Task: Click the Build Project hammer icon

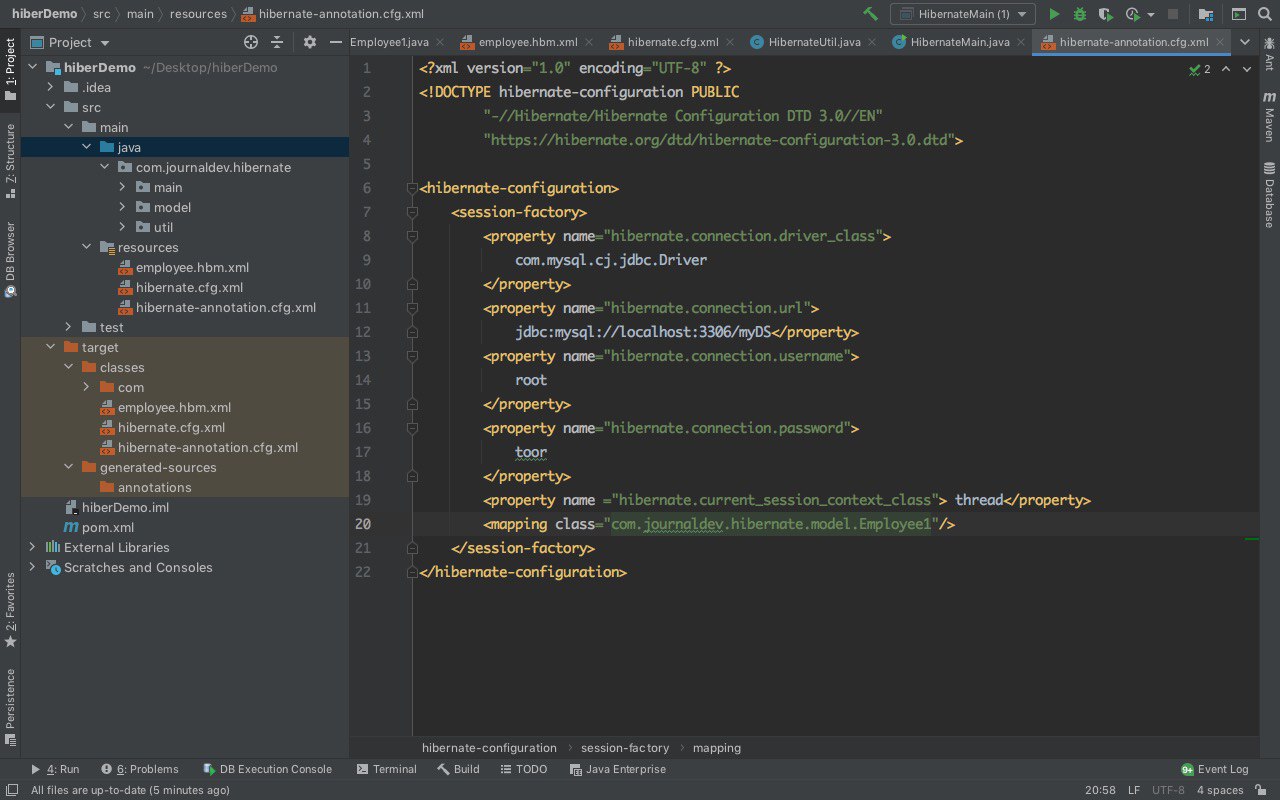Action: tap(870, 14)
